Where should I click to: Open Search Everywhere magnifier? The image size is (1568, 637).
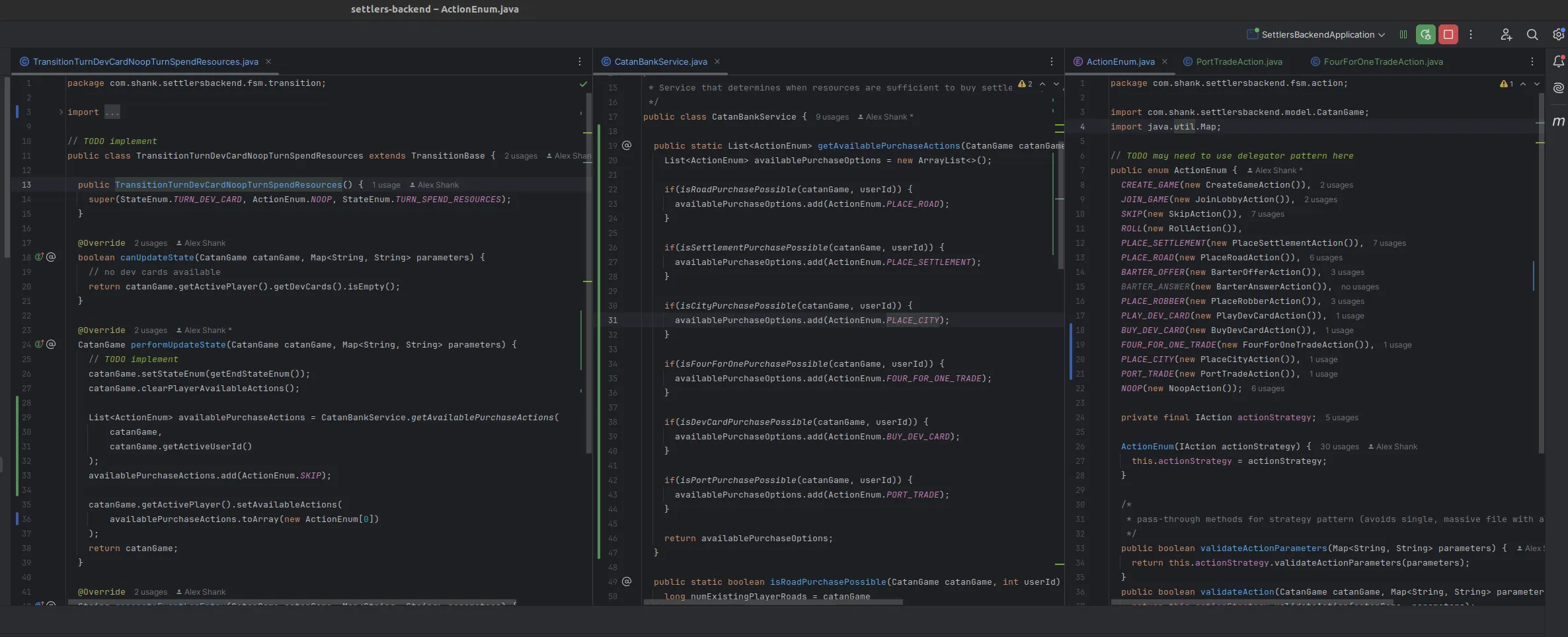click(1532, 34)
